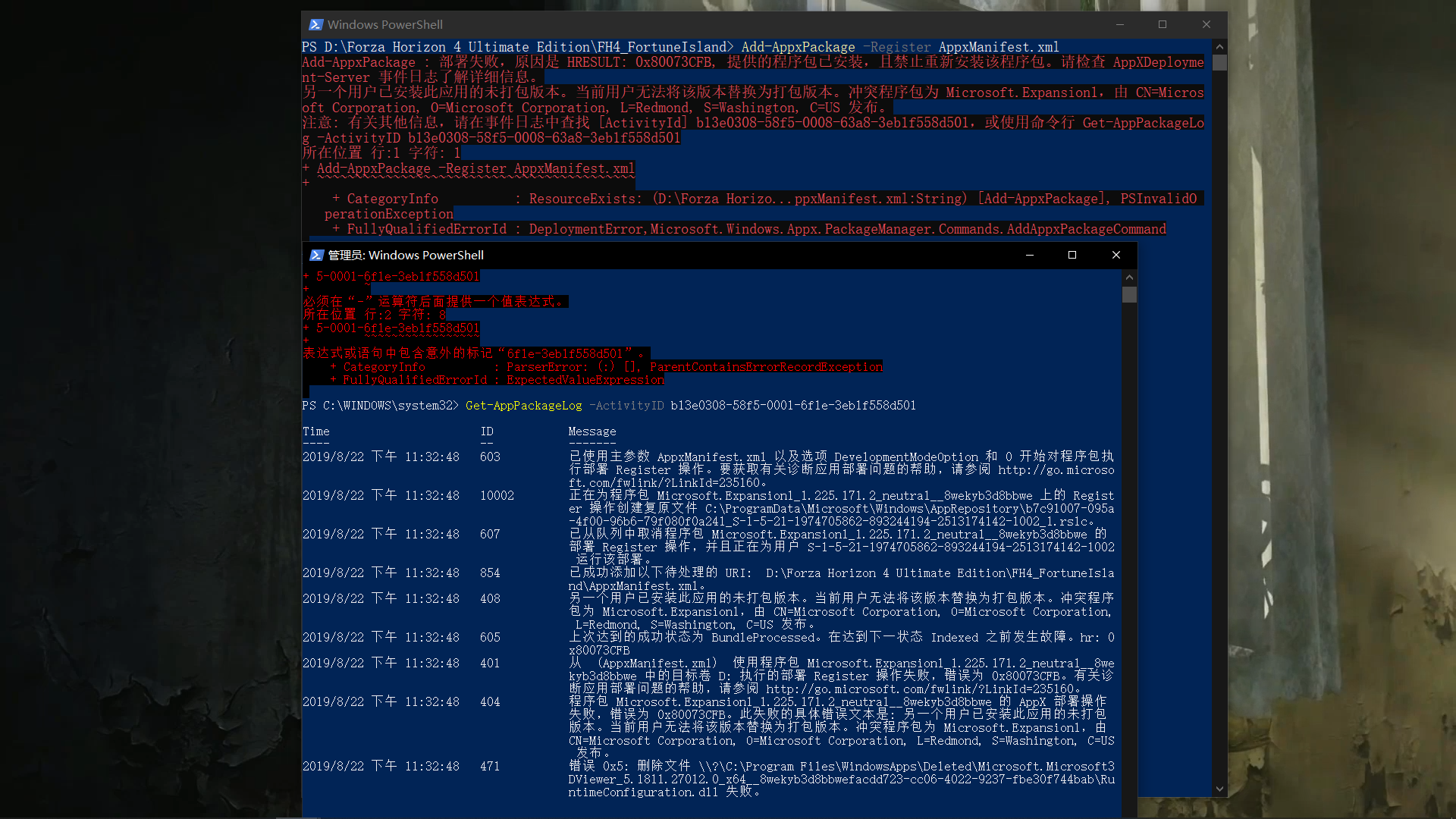Screen dimensions: 1456x819
Task: Click scroll-up arrow in administrator PowerShell window
Action: (1129, 278)
